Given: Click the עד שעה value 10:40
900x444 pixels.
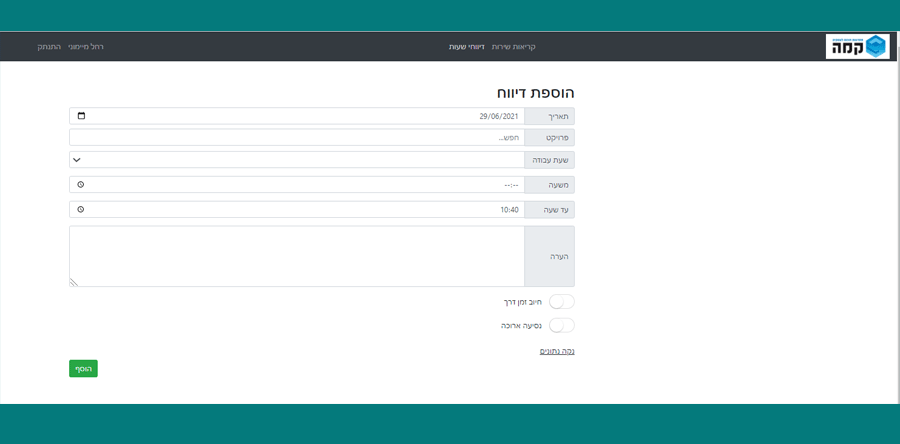Looking at the screenshot, I should coord(509,209).
